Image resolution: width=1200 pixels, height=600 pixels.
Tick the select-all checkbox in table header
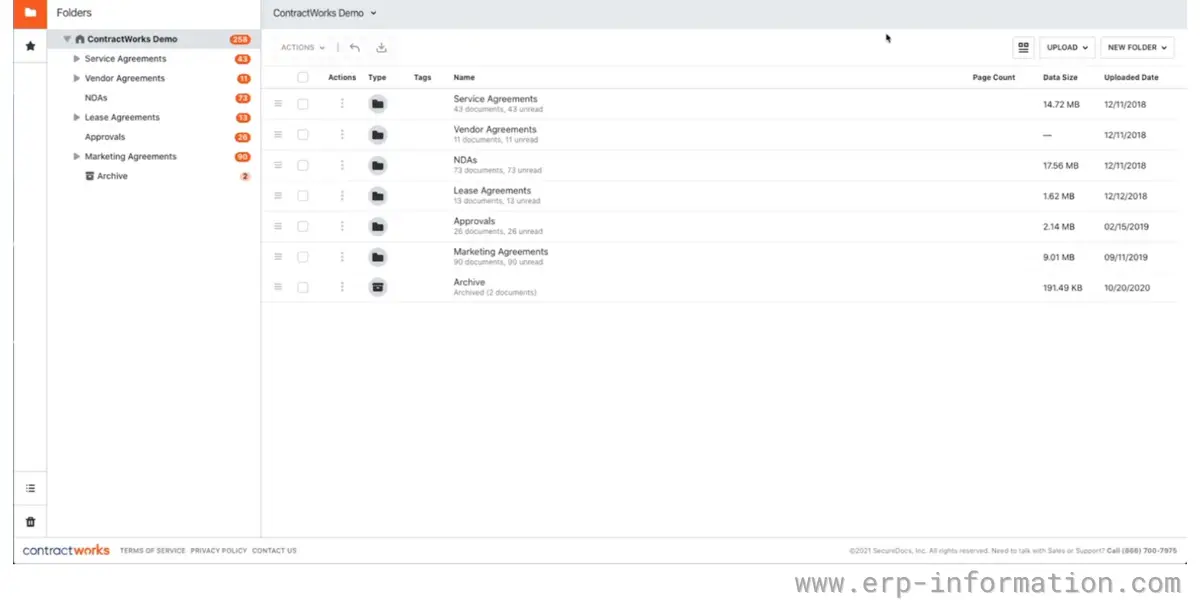(x=303, y=77)
